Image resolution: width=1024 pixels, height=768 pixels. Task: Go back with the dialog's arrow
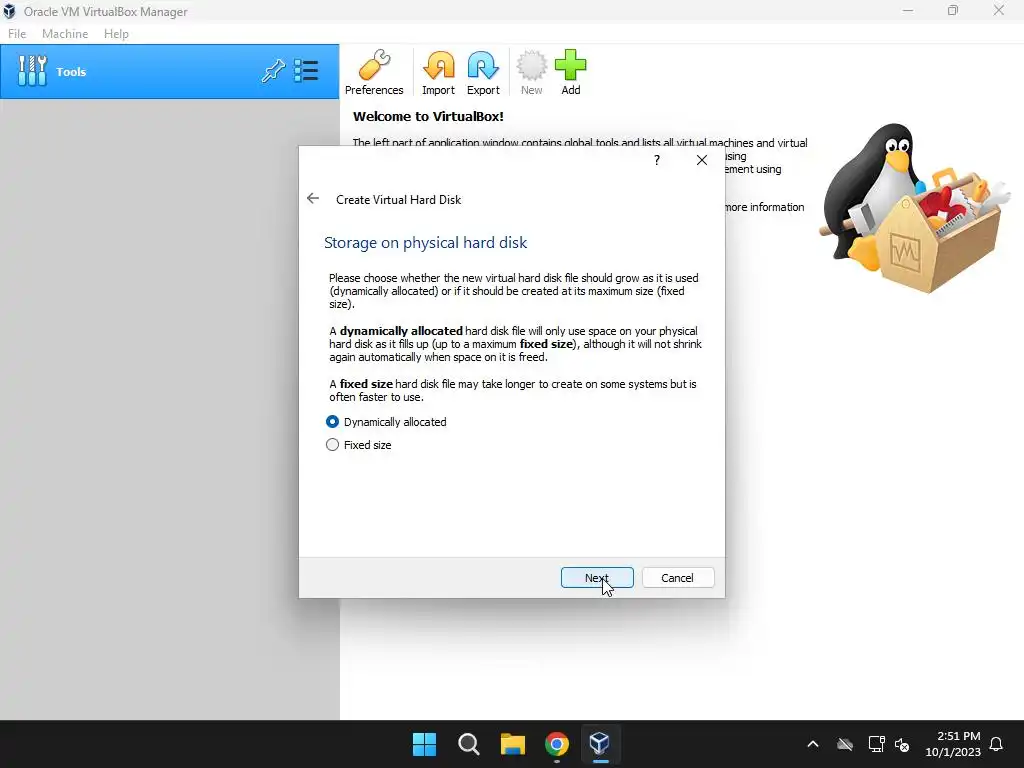pos(313,199)
